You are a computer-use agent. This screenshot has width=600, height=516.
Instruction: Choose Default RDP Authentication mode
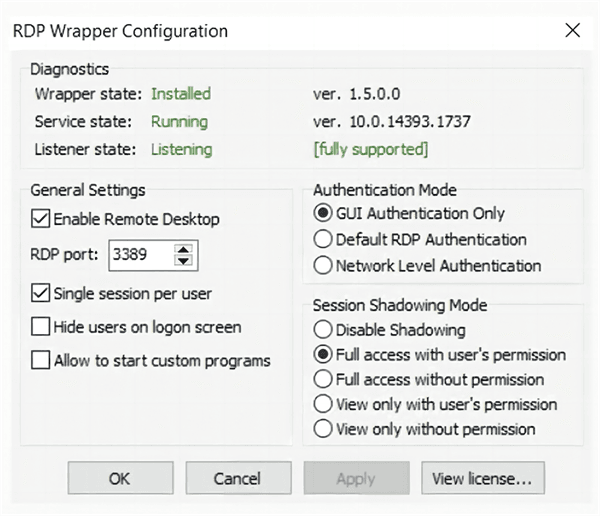coord(323,239)
